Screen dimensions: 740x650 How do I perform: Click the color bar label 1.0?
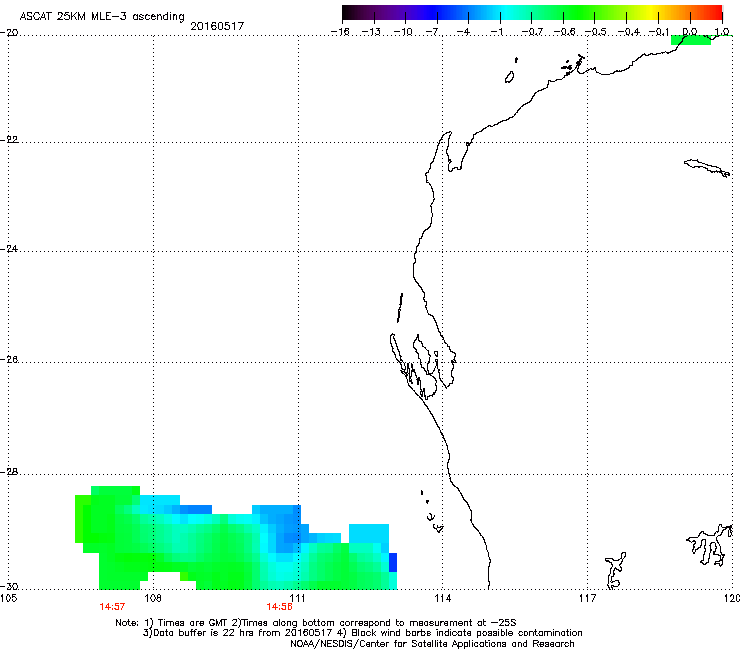[x=722, y=32]
